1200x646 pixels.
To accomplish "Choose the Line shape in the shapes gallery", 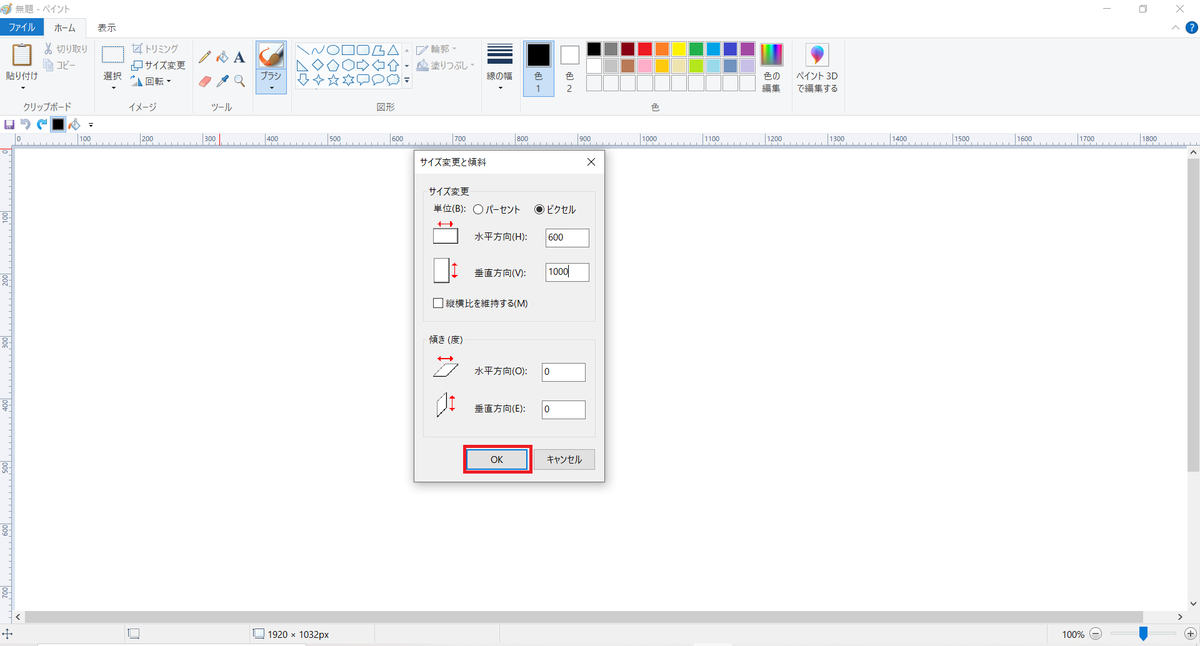I will pos(303,49).
